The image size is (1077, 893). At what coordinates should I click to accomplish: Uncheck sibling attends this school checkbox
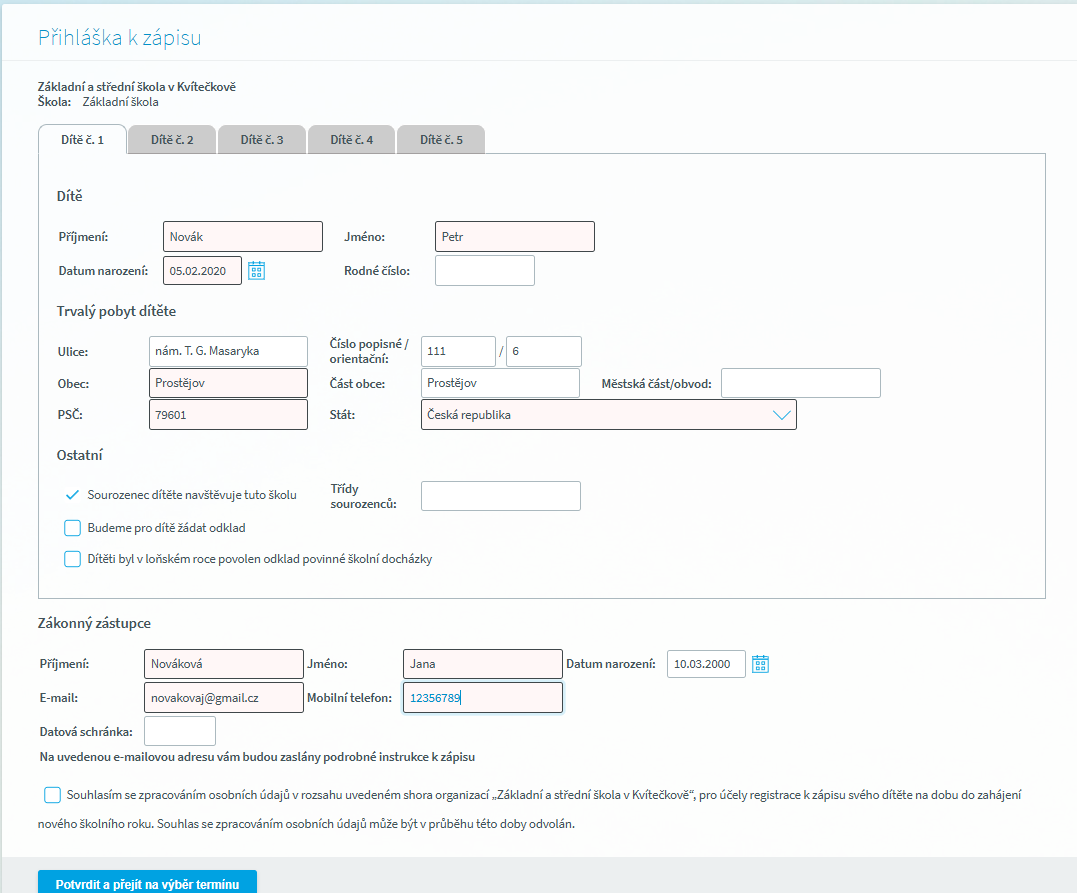click(72, 495)
